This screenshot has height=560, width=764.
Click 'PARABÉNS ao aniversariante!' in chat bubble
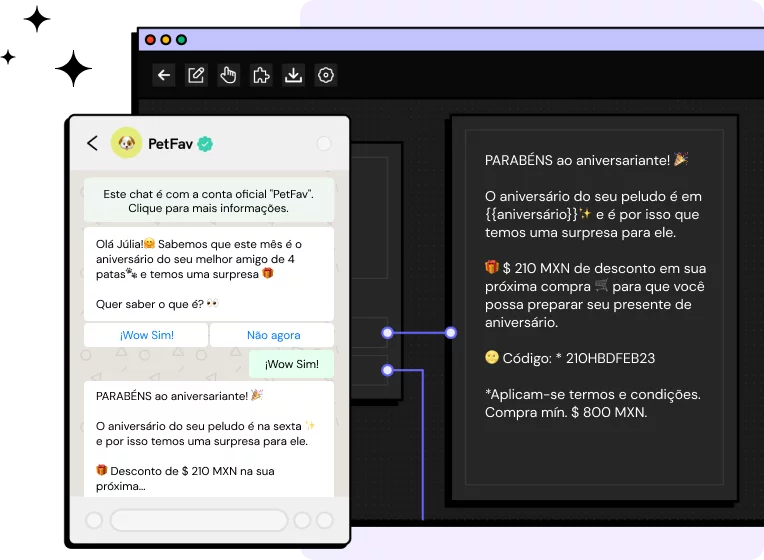172,396
